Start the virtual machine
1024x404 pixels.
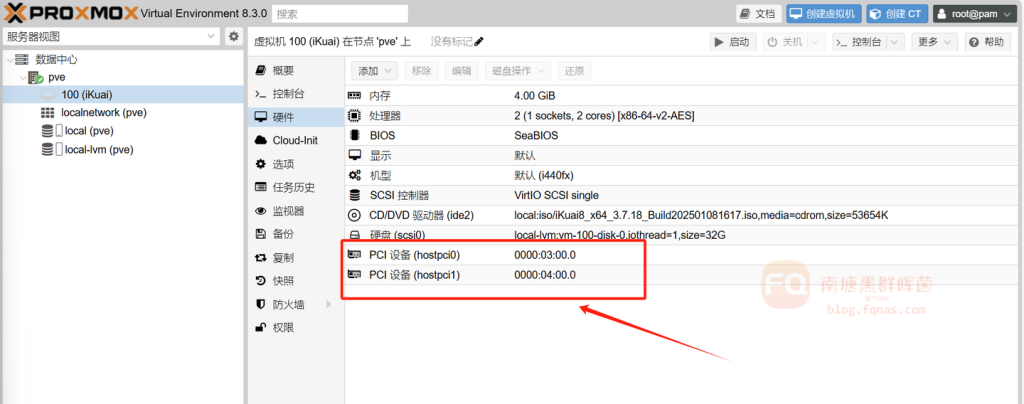(x=732, y=42)
